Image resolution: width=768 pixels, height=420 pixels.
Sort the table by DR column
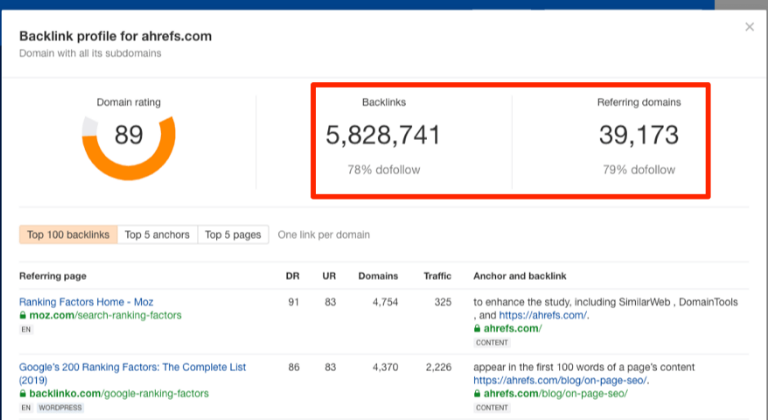coord(292,276)
